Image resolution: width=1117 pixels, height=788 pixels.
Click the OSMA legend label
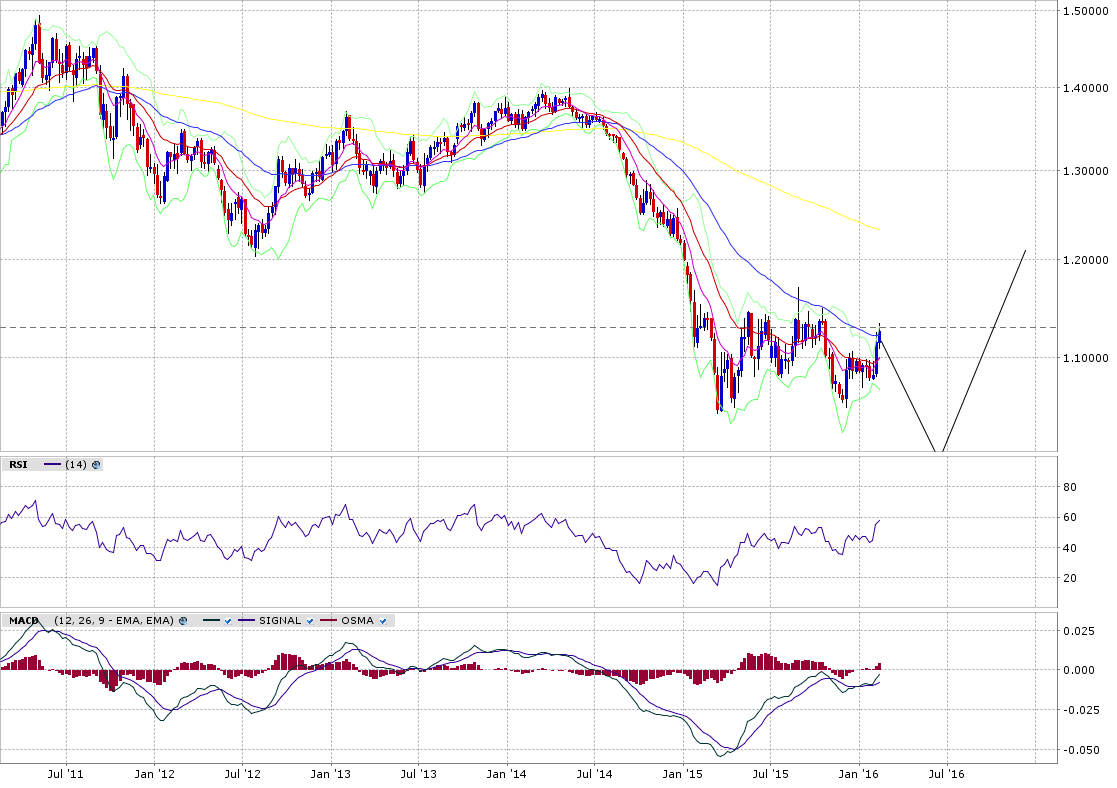pyautogui.click(x=357, y=621)
